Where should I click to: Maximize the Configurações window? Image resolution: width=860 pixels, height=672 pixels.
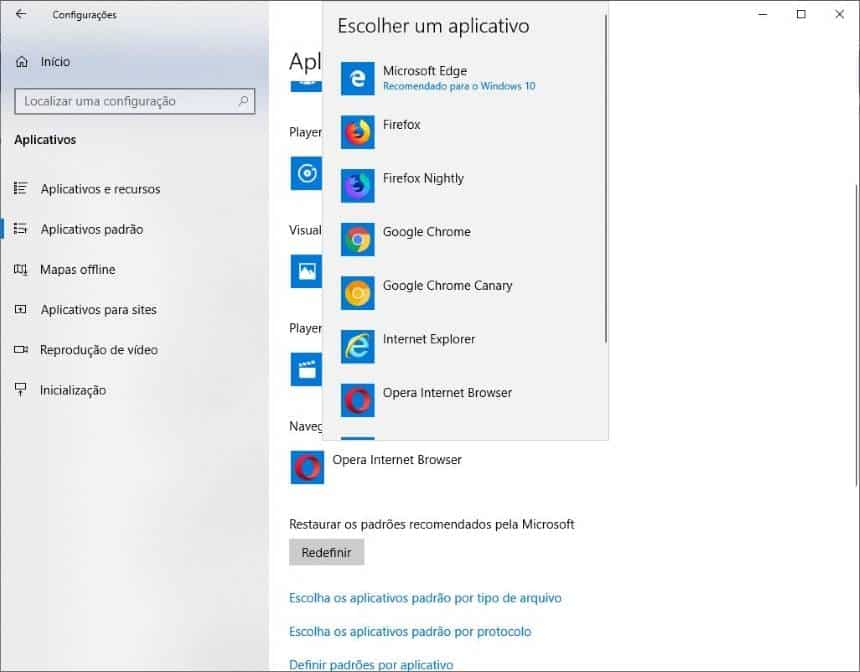(x=801, y=14)
